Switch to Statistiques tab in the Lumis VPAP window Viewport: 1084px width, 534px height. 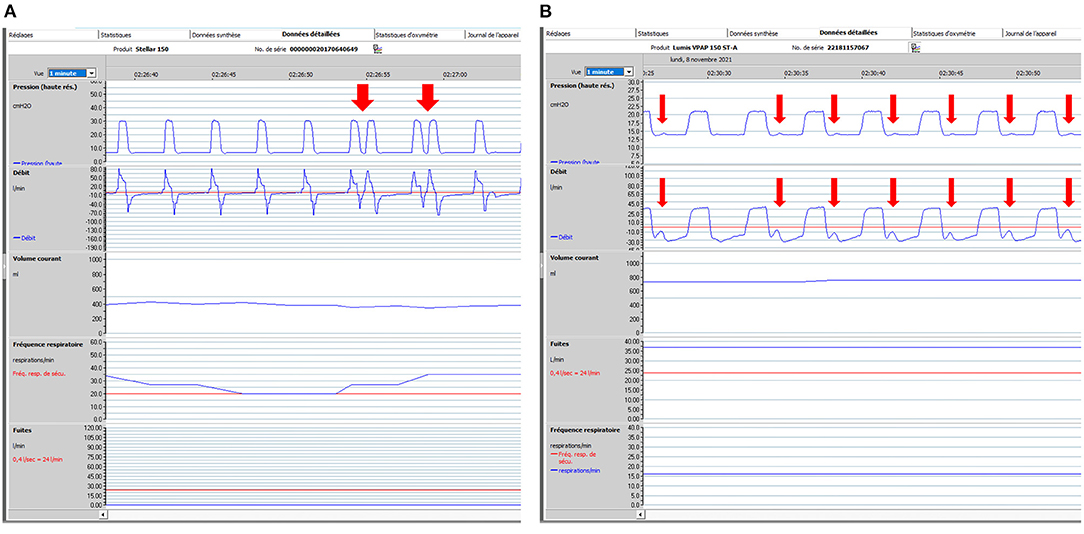pos(654,33)
